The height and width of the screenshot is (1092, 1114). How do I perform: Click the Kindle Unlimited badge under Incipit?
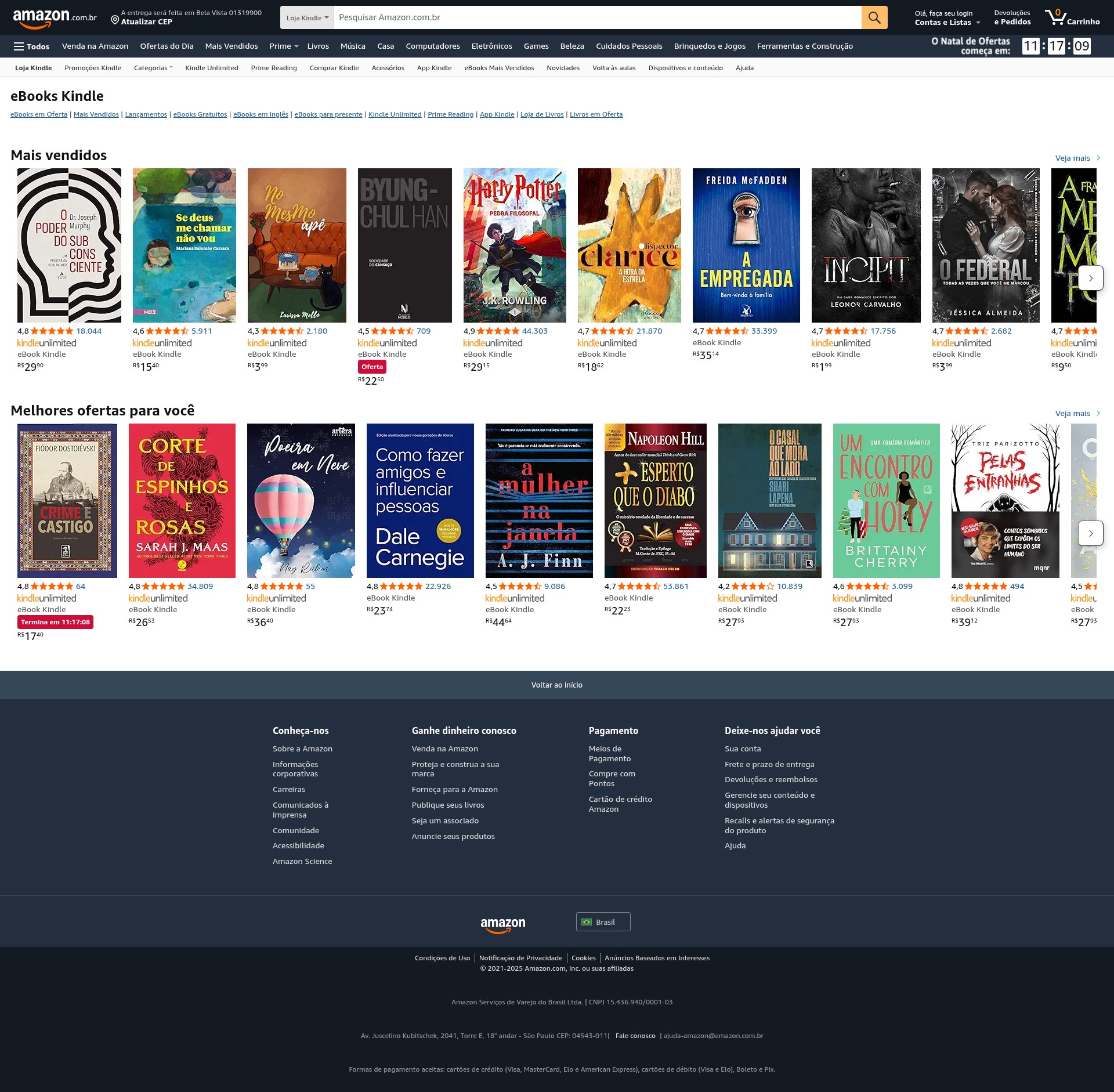[841, 343]
